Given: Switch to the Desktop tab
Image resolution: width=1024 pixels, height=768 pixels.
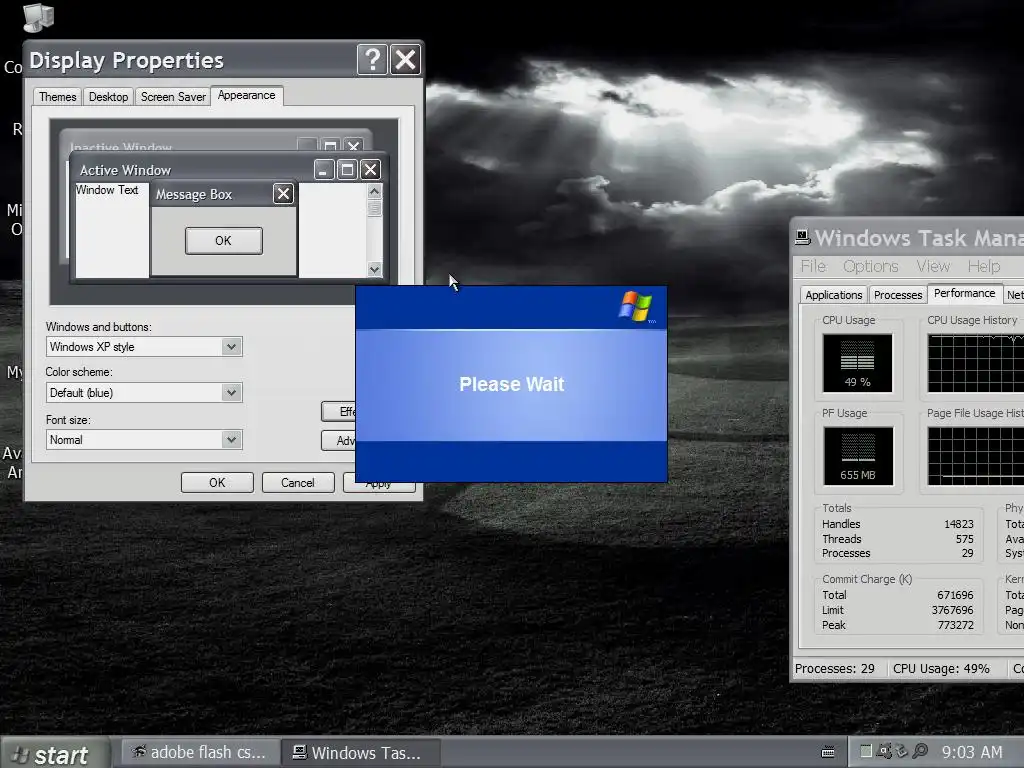Looking at the screenshot, I should 108,97.
